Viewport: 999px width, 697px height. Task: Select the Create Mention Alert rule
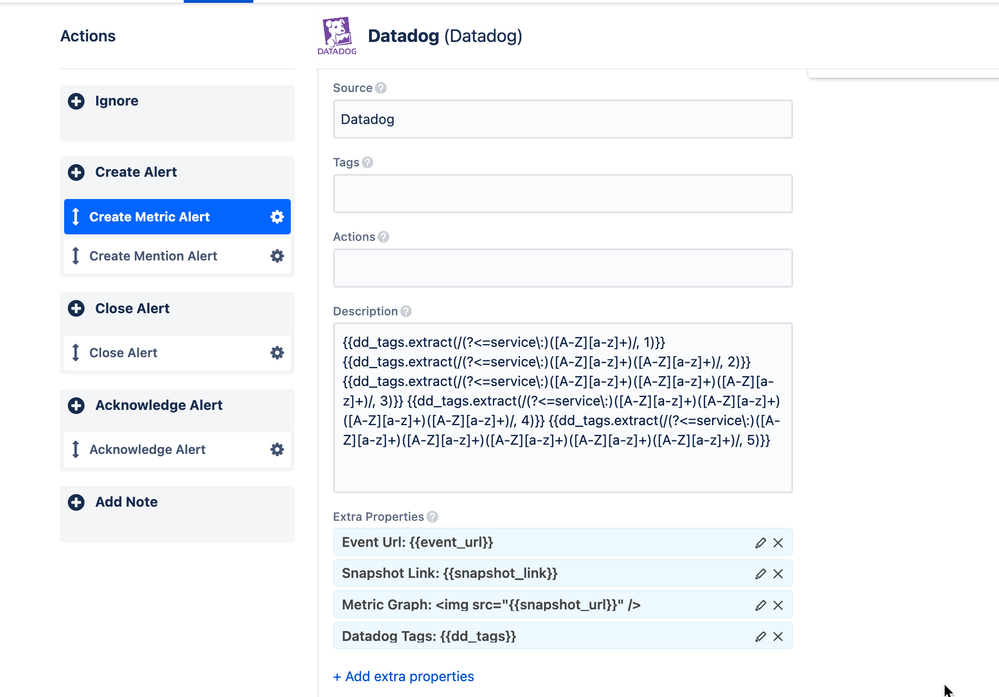[177, 256]
